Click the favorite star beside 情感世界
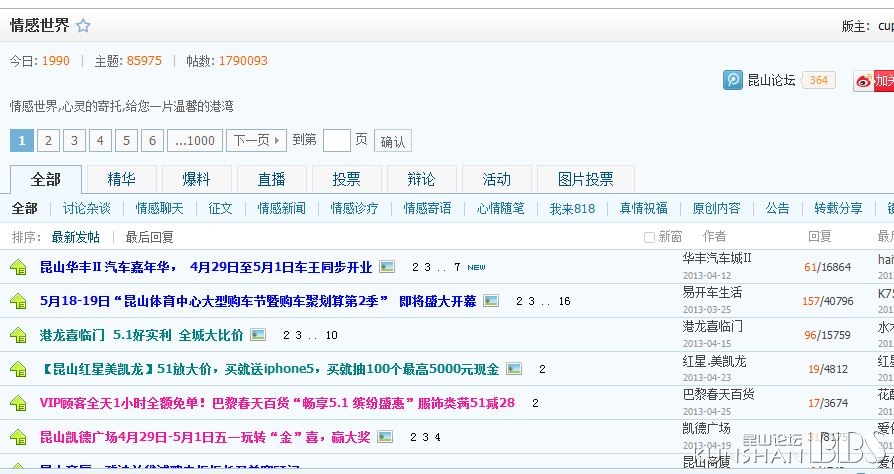Screen dimensions: 894x474 [83, 26]
